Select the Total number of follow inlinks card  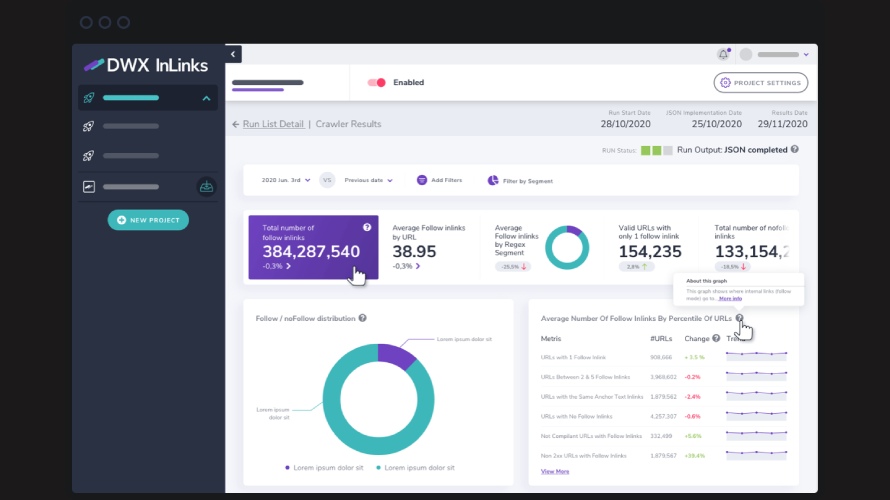click(x=313, y=247)
